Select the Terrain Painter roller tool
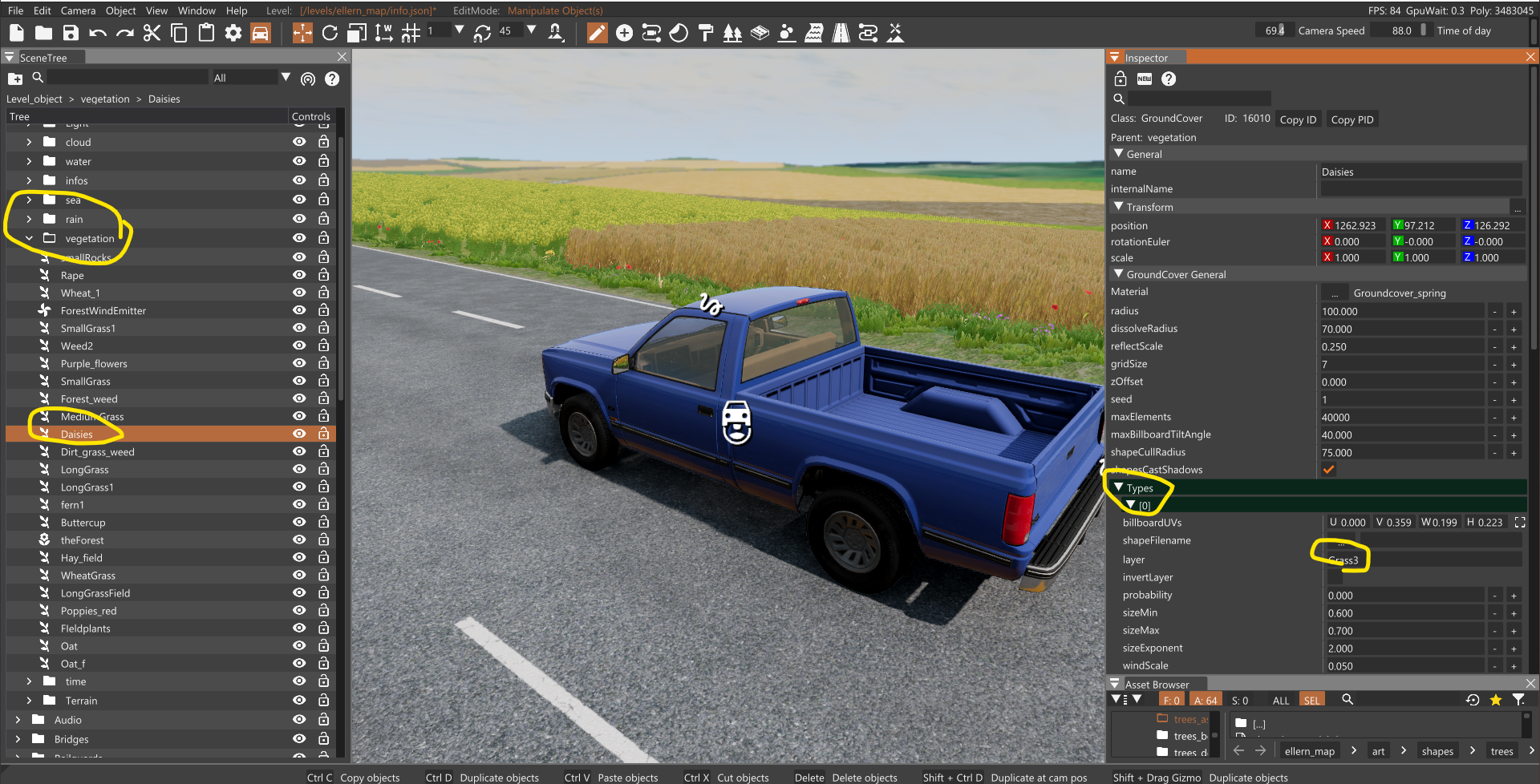Screen dimensions: 1540x784 click(x=706, y=33)
